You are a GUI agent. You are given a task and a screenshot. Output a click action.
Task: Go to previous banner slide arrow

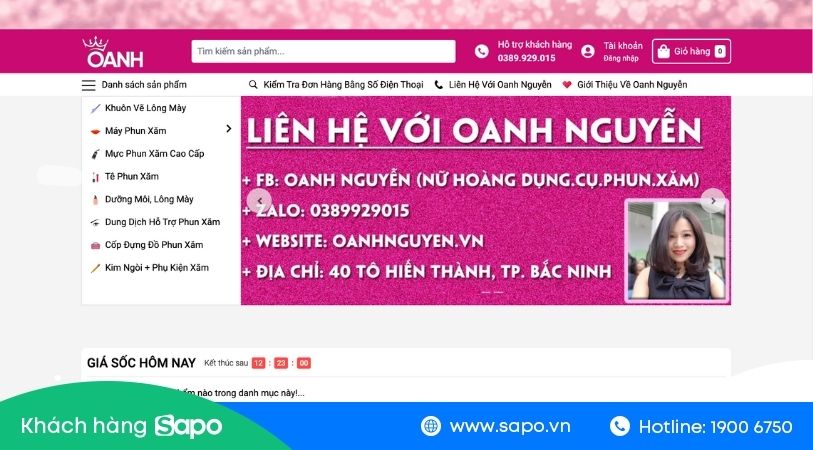point(259,201)
